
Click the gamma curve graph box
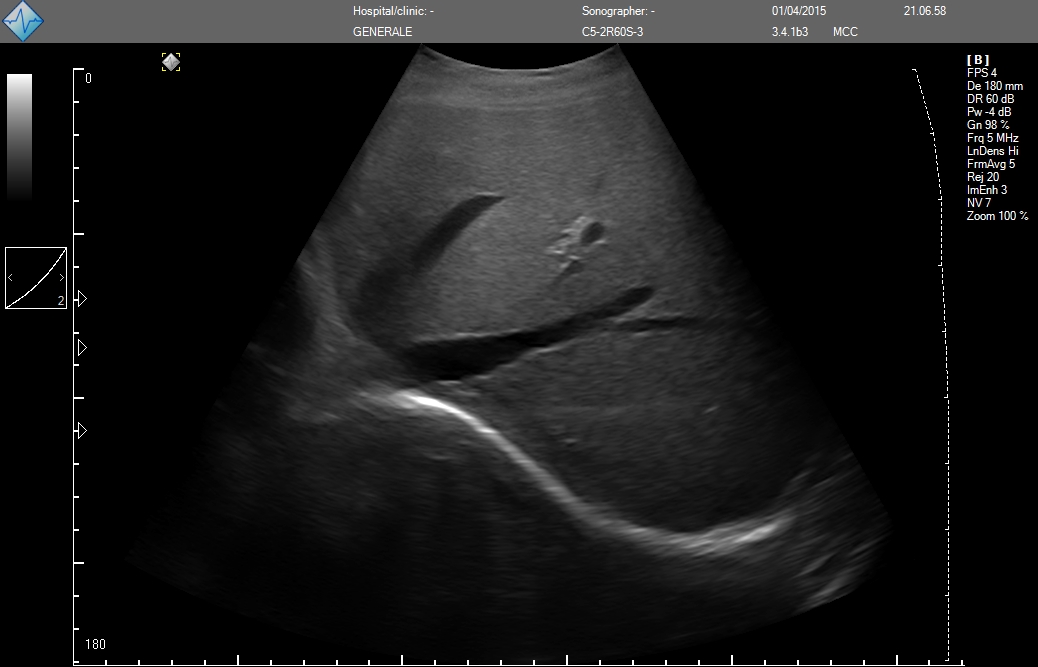coord(36,278)
